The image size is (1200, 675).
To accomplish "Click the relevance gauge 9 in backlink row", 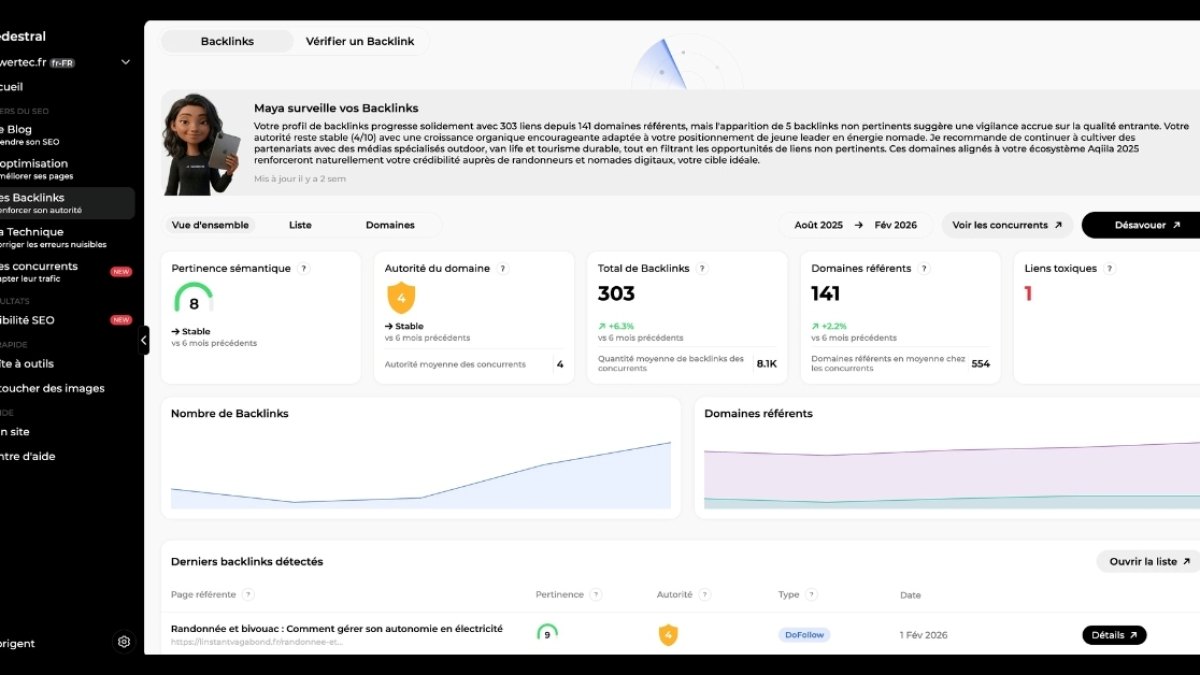I will (547, 634).
